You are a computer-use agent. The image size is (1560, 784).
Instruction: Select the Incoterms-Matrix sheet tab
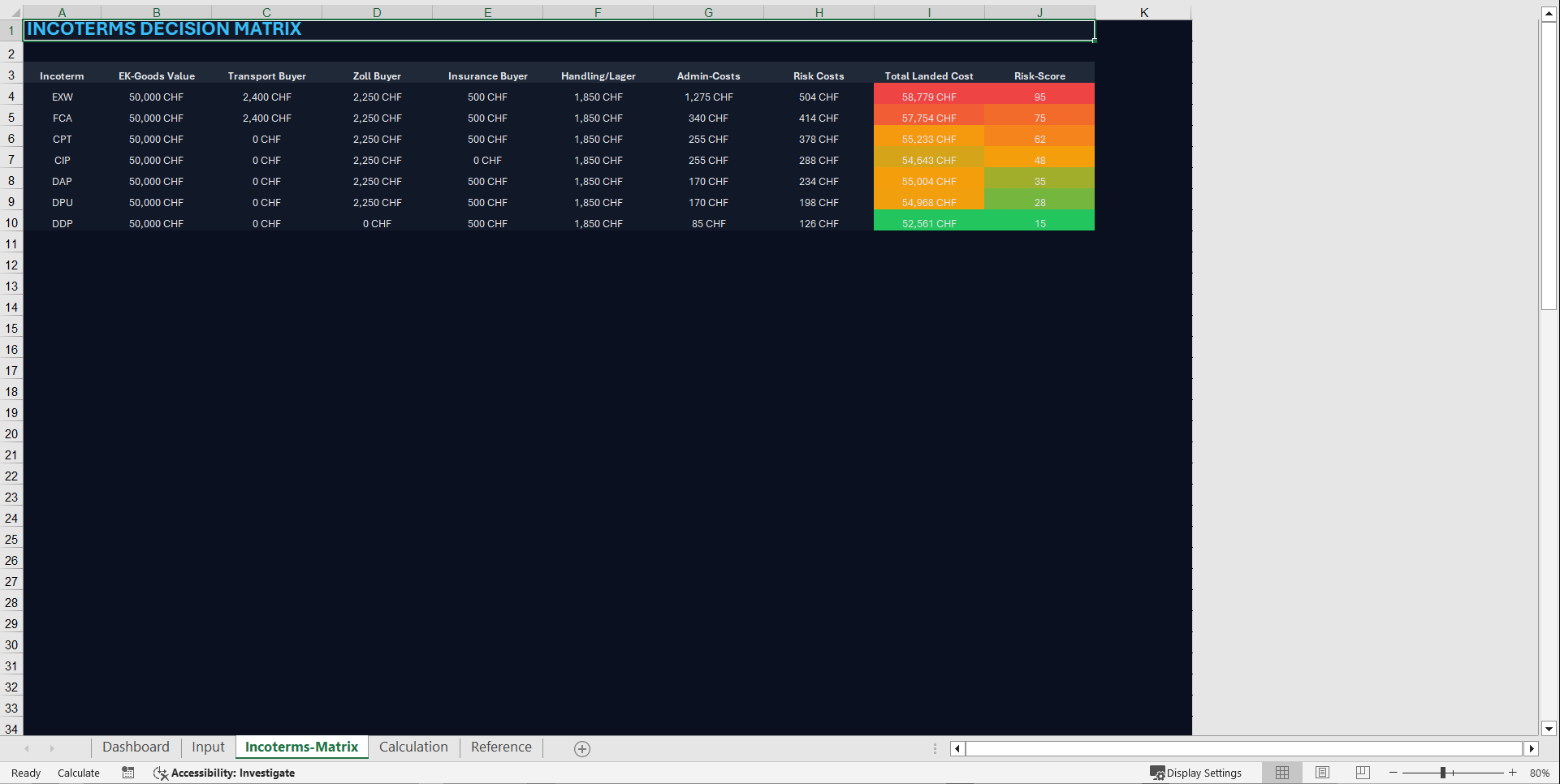301,747
